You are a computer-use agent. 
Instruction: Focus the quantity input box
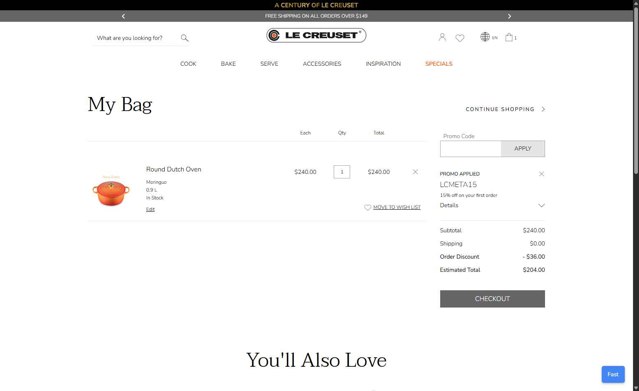click(x=342, y=172)
